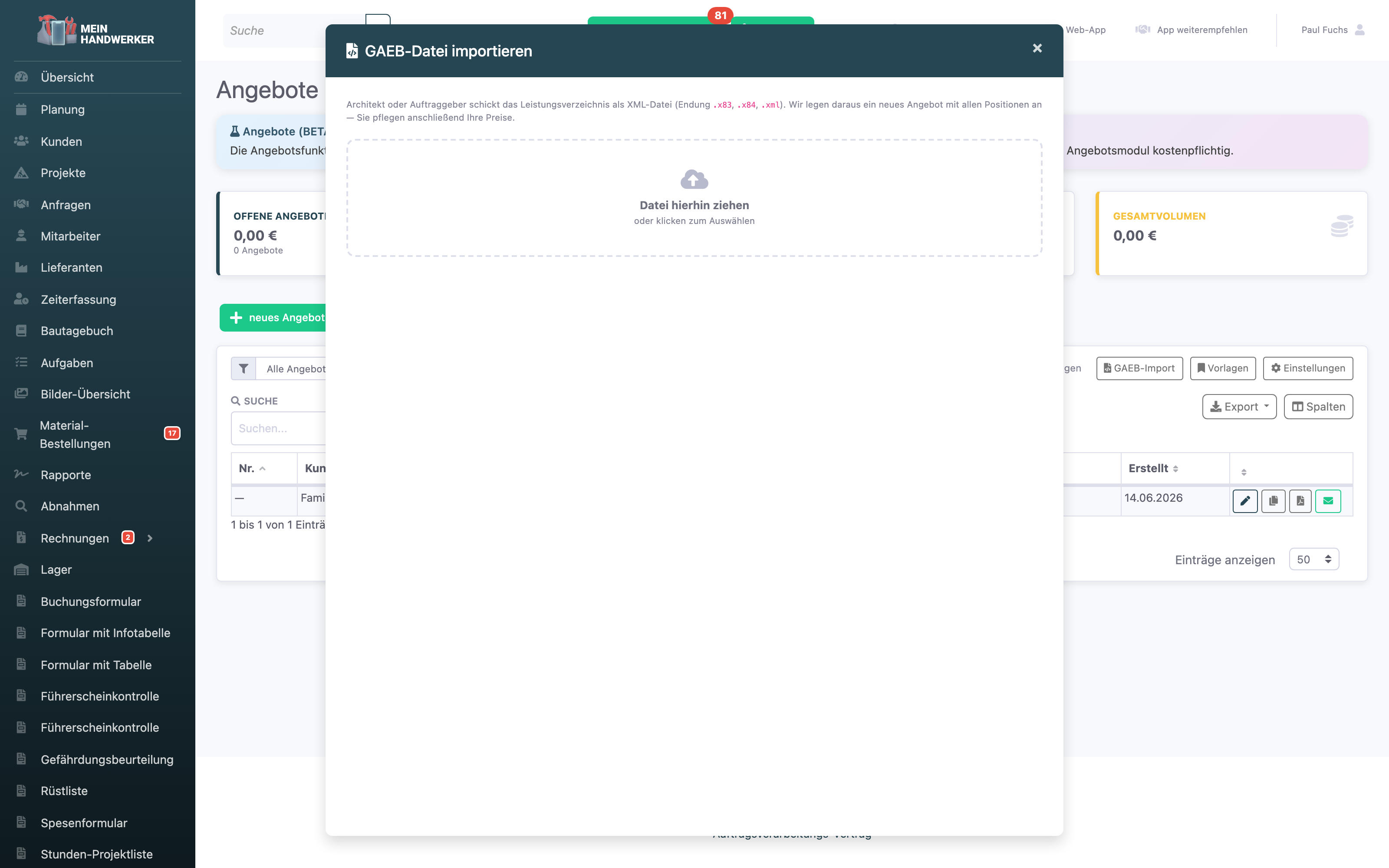Click the GAEB file icon in dialog header
Screen dimensions: 1389x868
point(352,50)
